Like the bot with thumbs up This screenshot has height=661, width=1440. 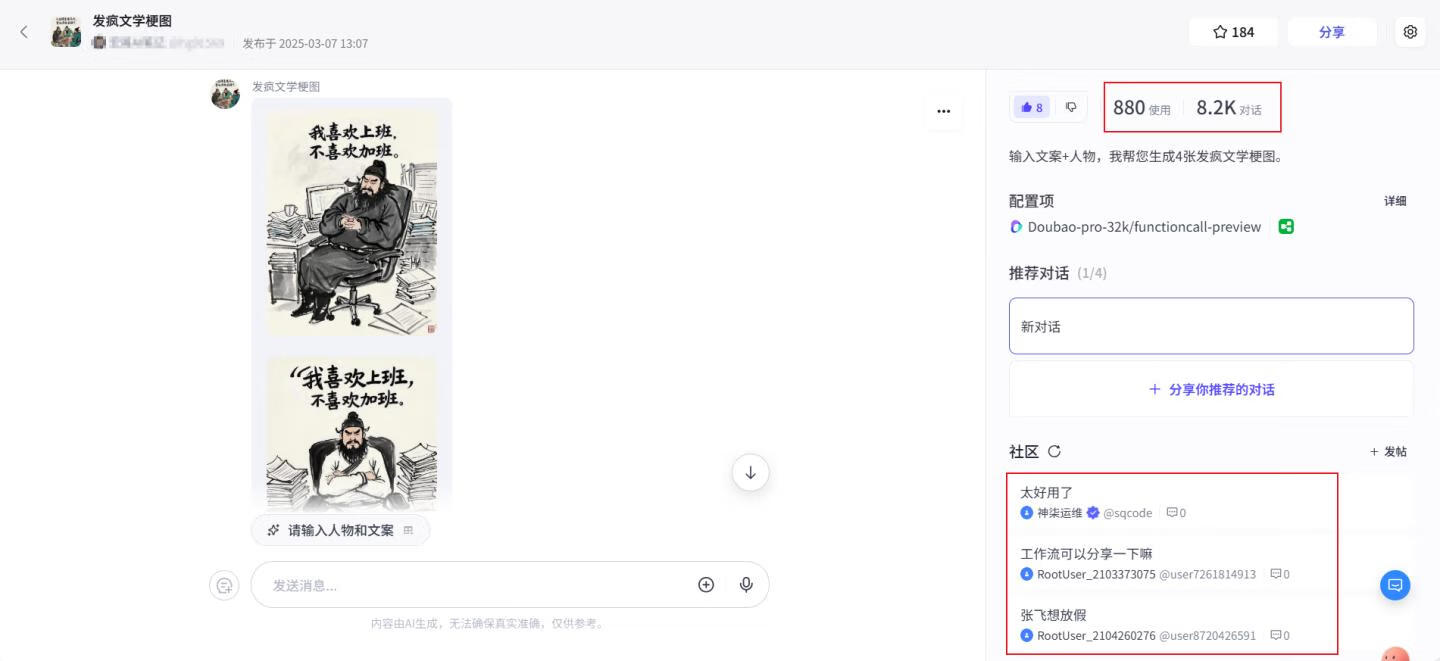tap(1032, 108)
